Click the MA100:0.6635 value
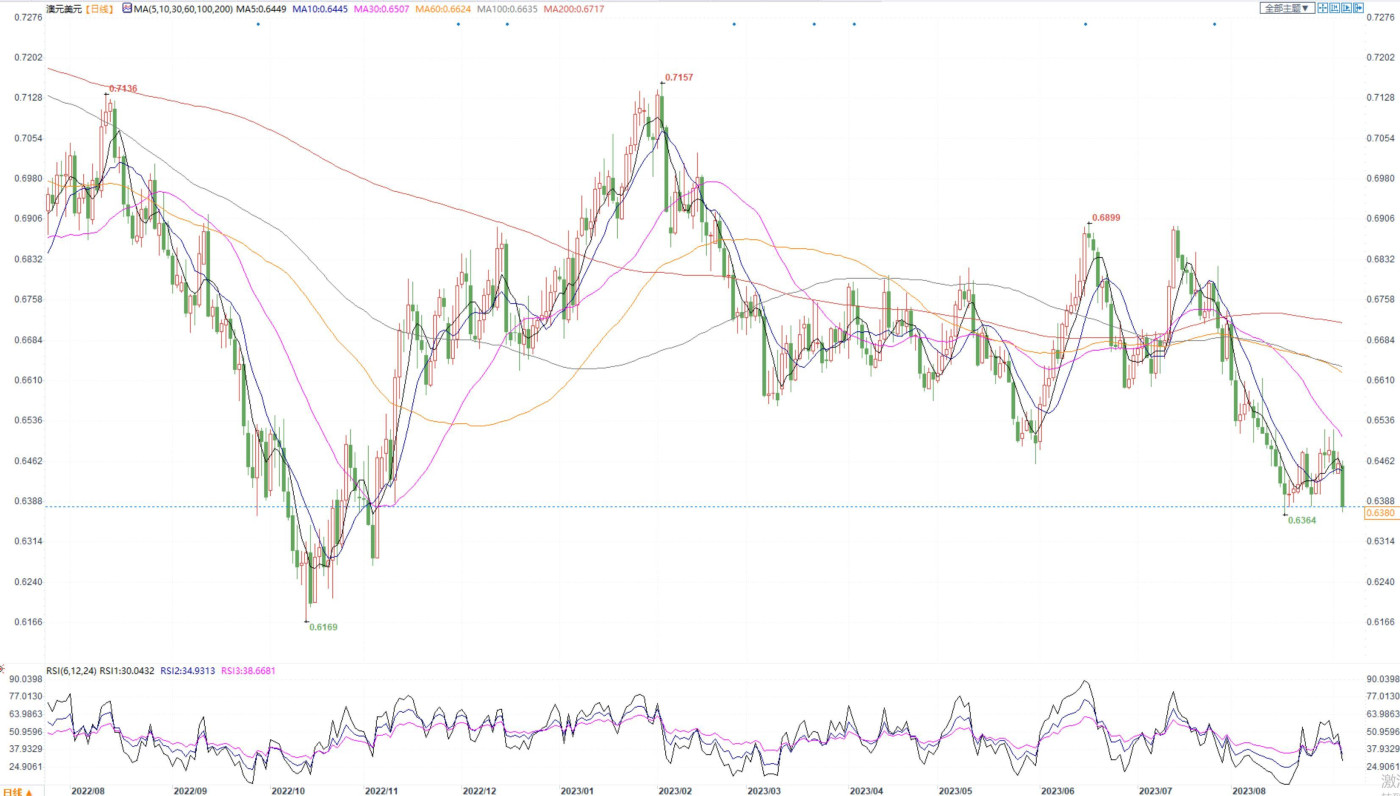1400x796 pixels. [x=509, y=9]
